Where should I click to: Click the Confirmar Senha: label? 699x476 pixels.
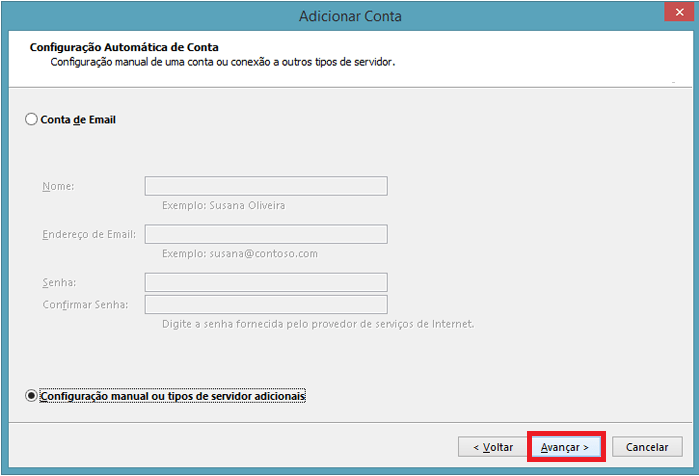point(85,304)
